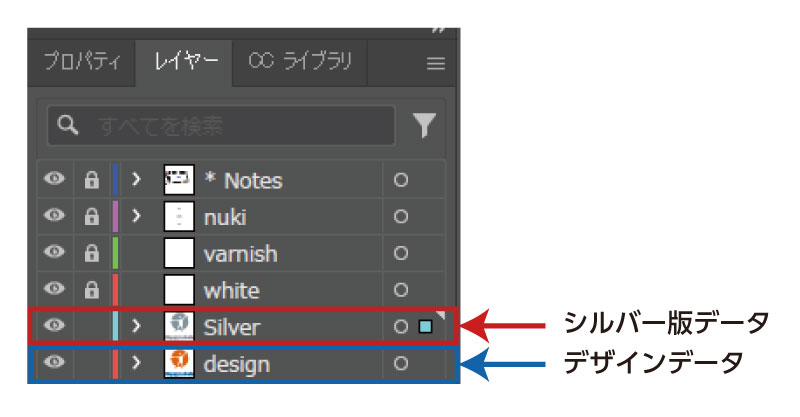Expand the design layer

[x=136, y=362]
